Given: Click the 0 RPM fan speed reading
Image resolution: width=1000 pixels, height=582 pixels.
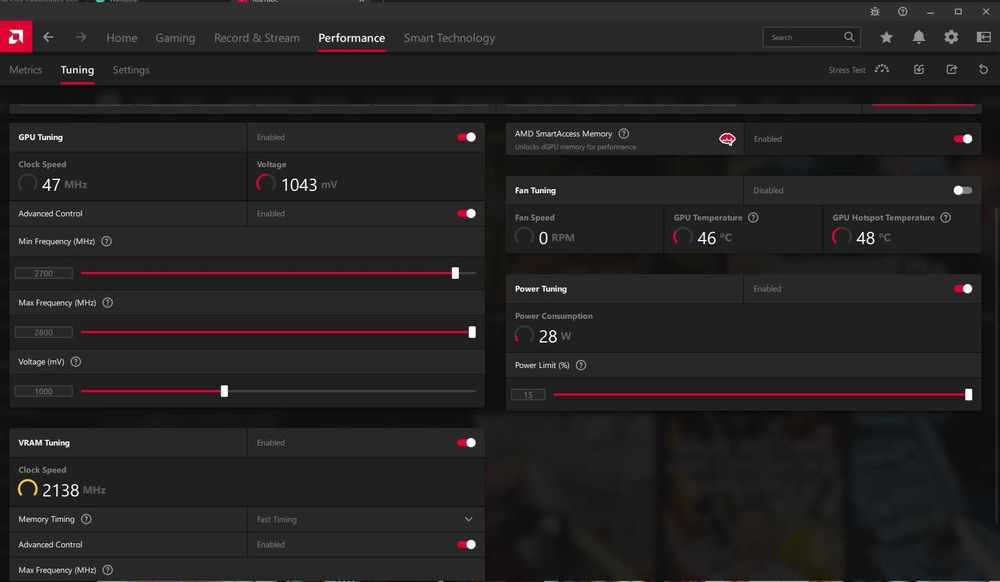Looking at the screenshot, I should click(x=556, y=238).
